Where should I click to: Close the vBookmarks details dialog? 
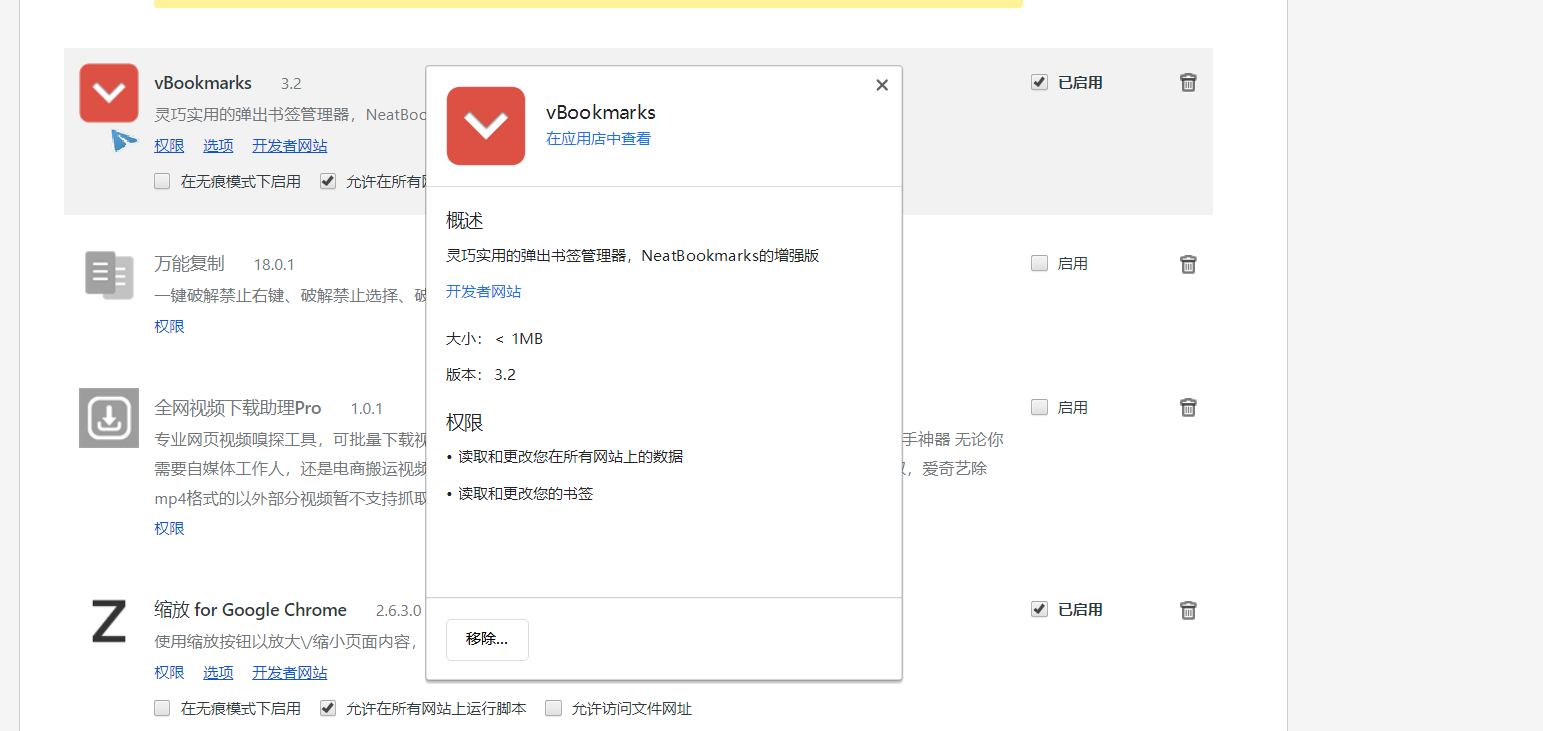tap(882, 85)
